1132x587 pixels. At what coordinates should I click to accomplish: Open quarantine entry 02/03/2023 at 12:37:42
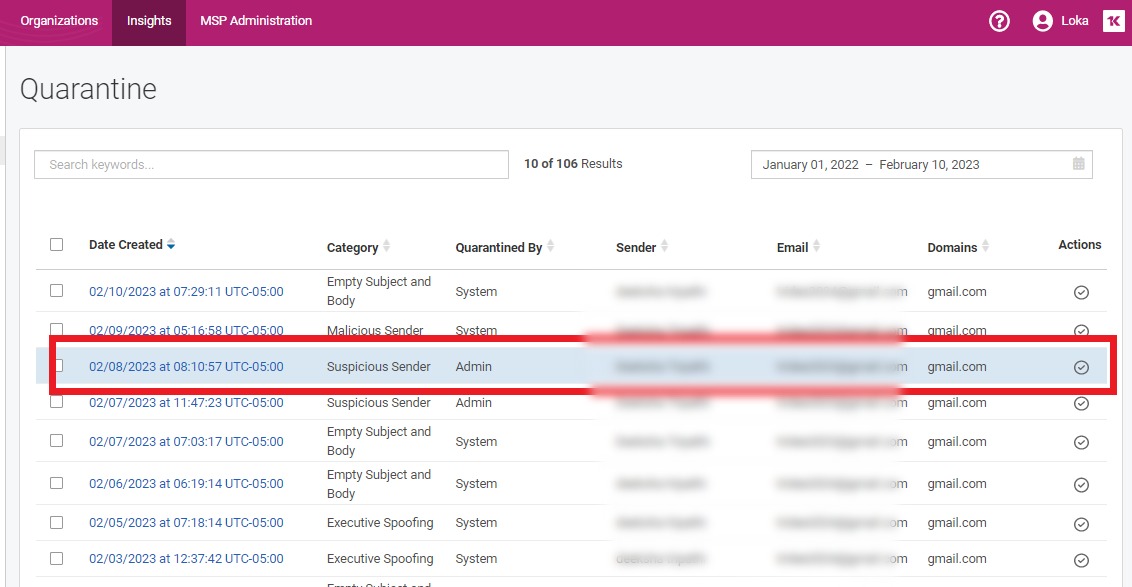[x=186, y=559]
